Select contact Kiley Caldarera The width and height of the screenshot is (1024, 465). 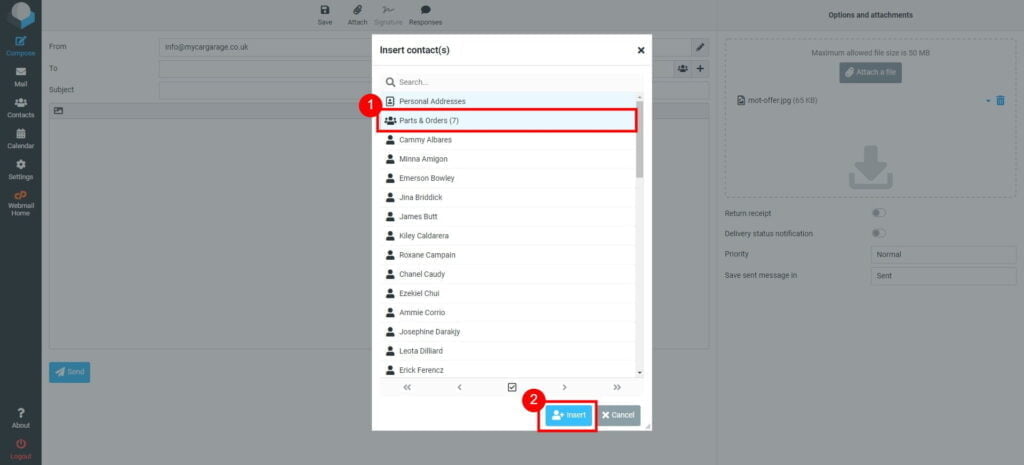[x=507, y=236]
